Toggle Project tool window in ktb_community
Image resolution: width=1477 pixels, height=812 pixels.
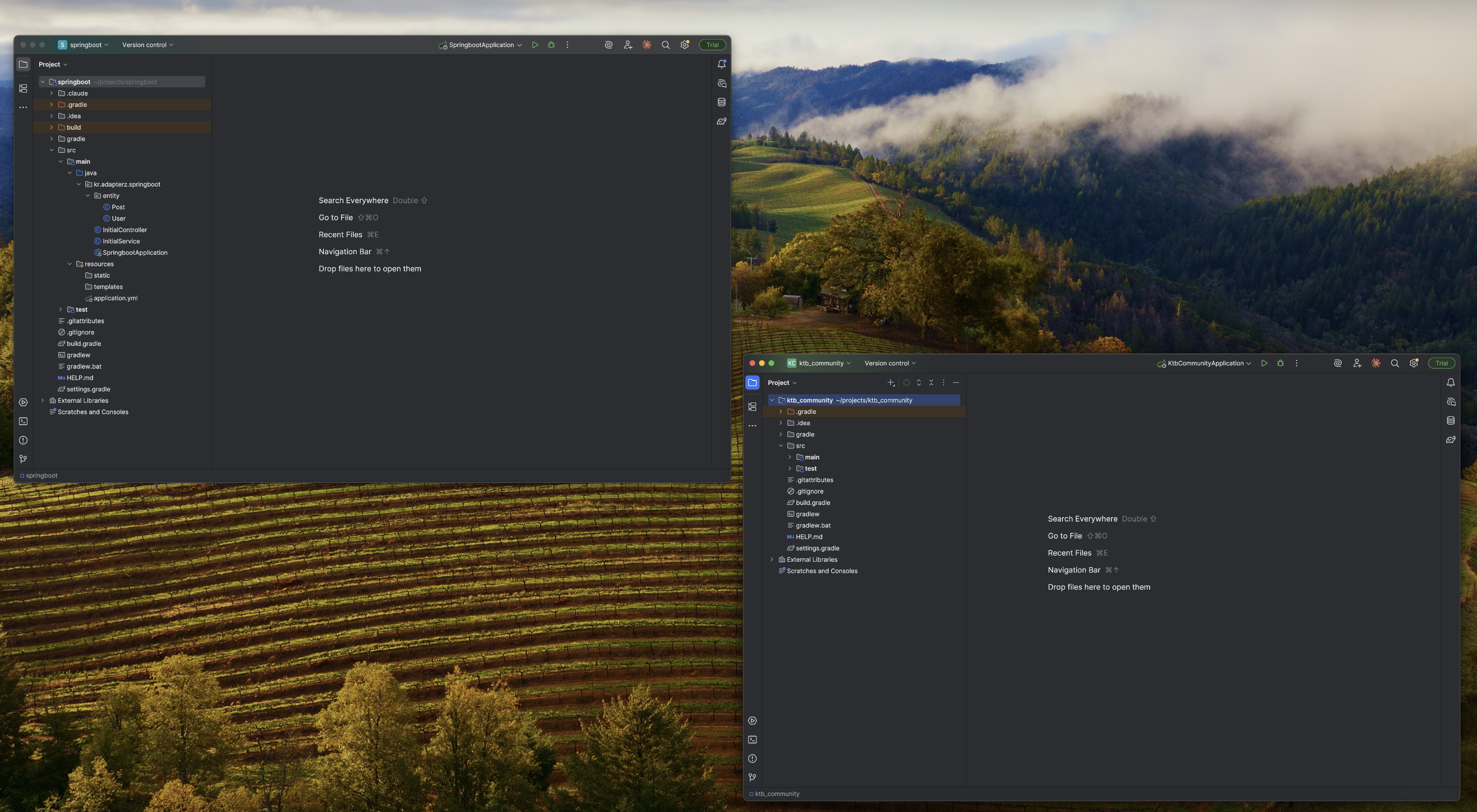pyautogui.click(x=752, y=382)
